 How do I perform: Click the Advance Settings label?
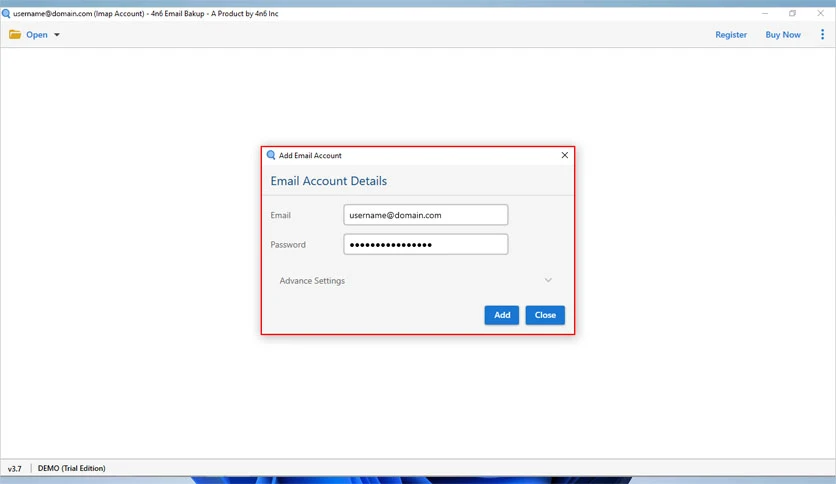pyautogui.click(x=312, y=280)
